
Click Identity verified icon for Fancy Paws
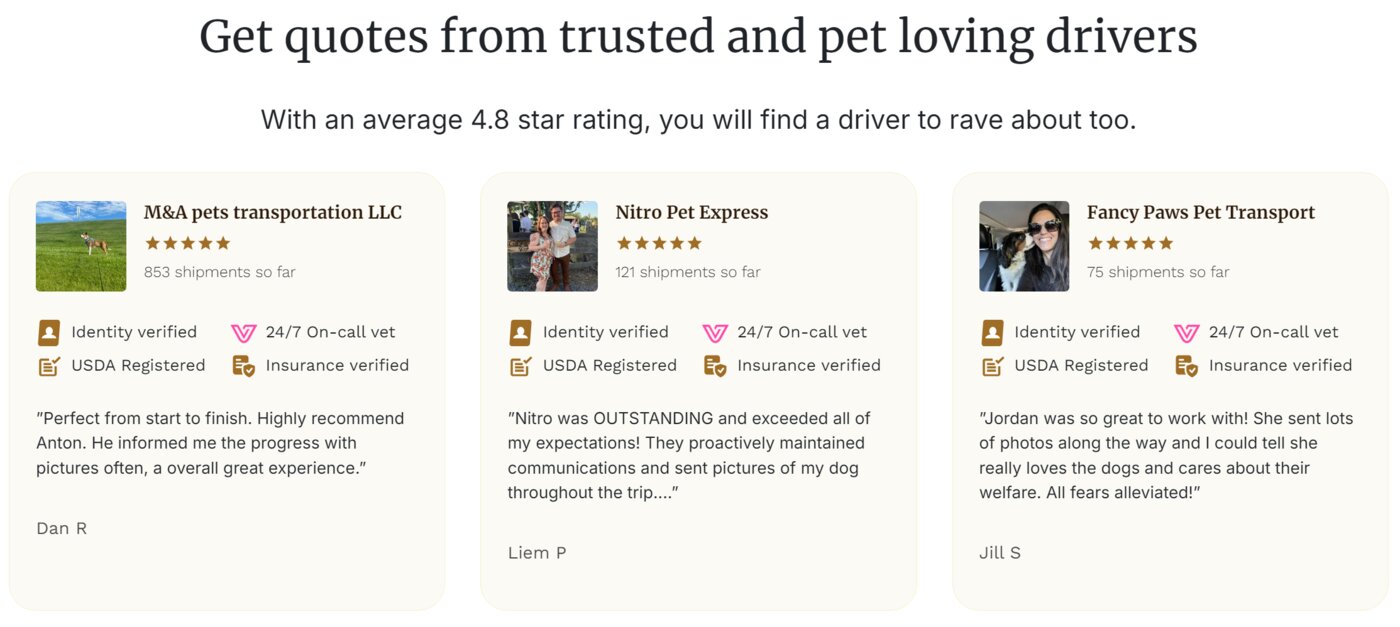pos(992,333)
